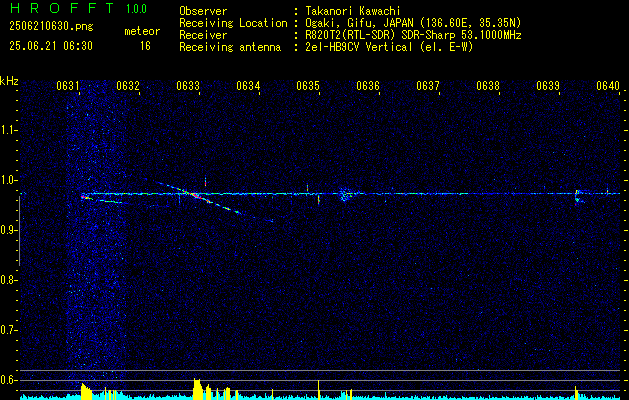This screenshot has height=400, width=629.
Task: Click the yellow power peak below 0633
Action: [197, 387]
